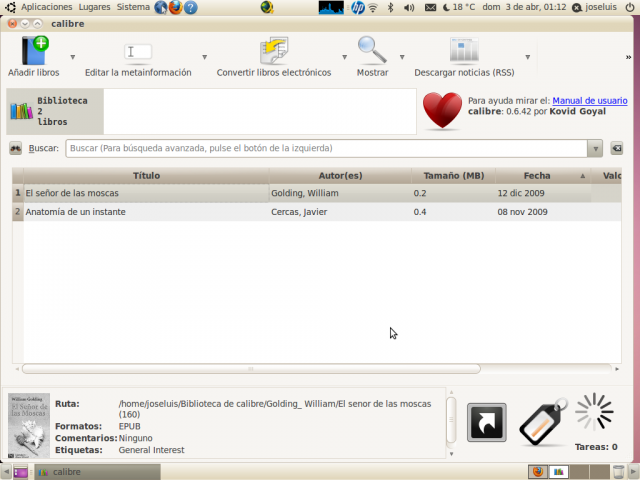The height and width of the screenshot is (480, 640).
Task: Open the clock calendar dom 3 de abr
Action: coord(524,7)
